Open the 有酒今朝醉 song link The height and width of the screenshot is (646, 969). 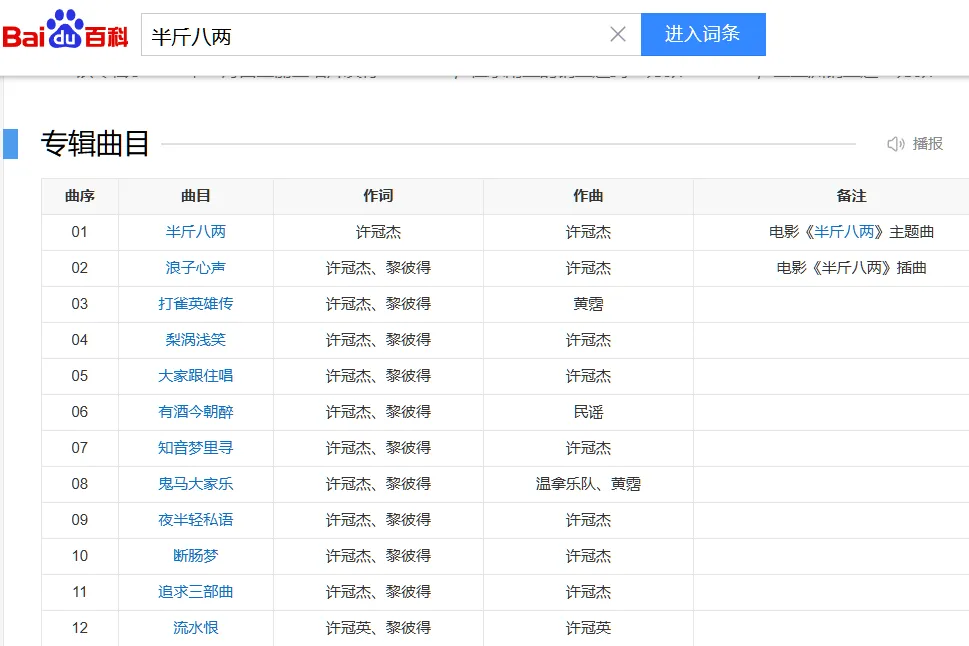(x=196, y=412)
